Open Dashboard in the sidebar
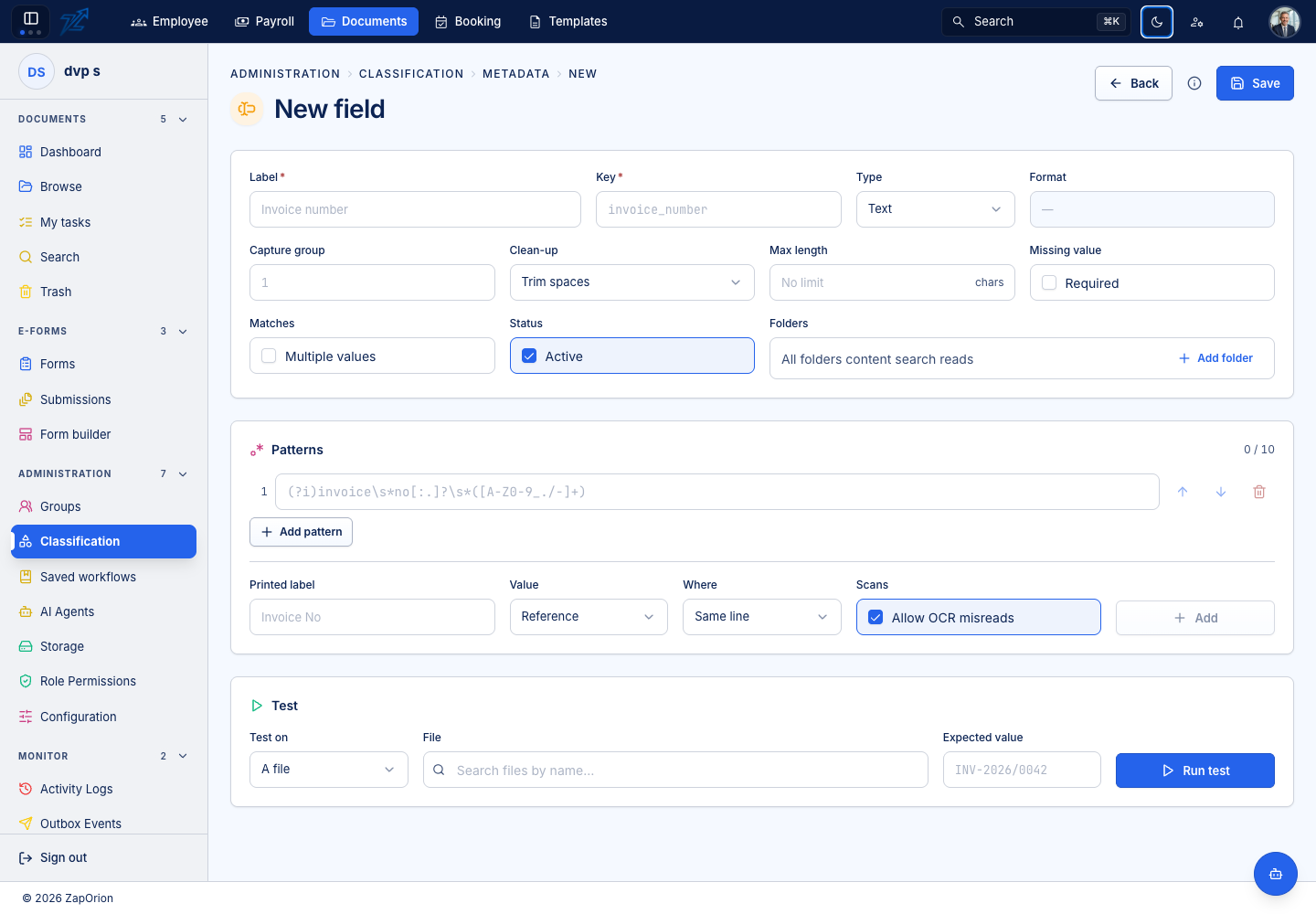The image size is (1316, 914). coord(104,152)
